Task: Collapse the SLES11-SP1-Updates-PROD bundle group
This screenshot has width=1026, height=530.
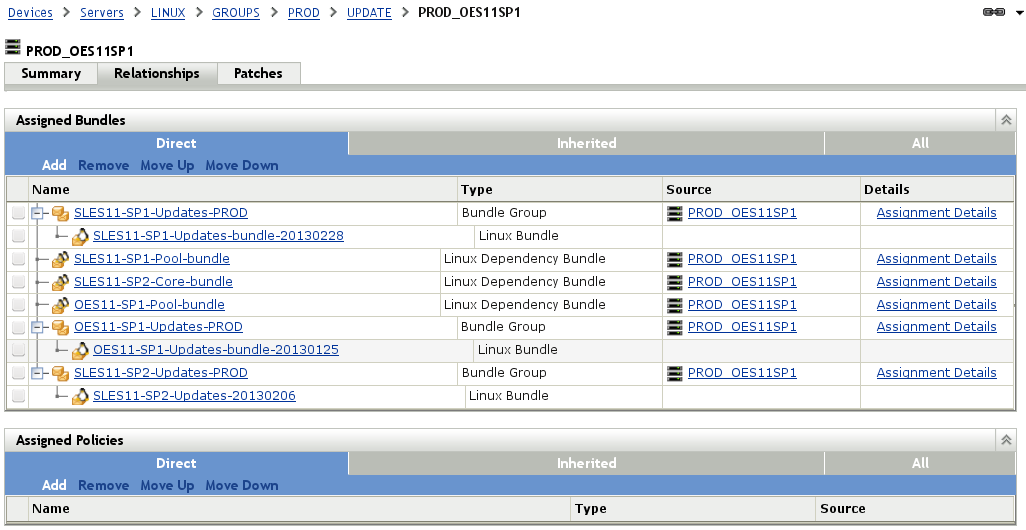Action: [x=38, y=213]
